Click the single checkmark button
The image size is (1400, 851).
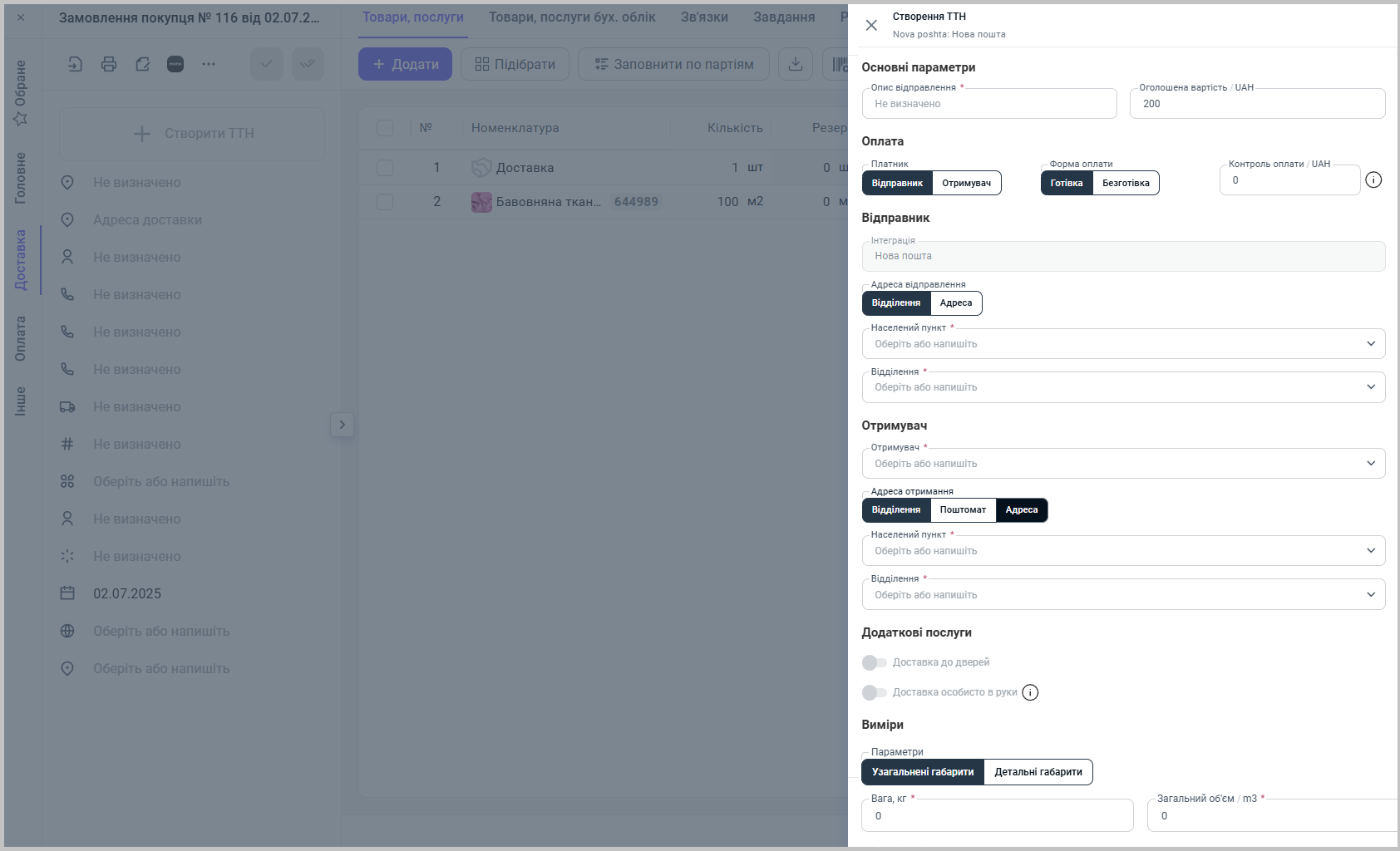tap(267, 64)
